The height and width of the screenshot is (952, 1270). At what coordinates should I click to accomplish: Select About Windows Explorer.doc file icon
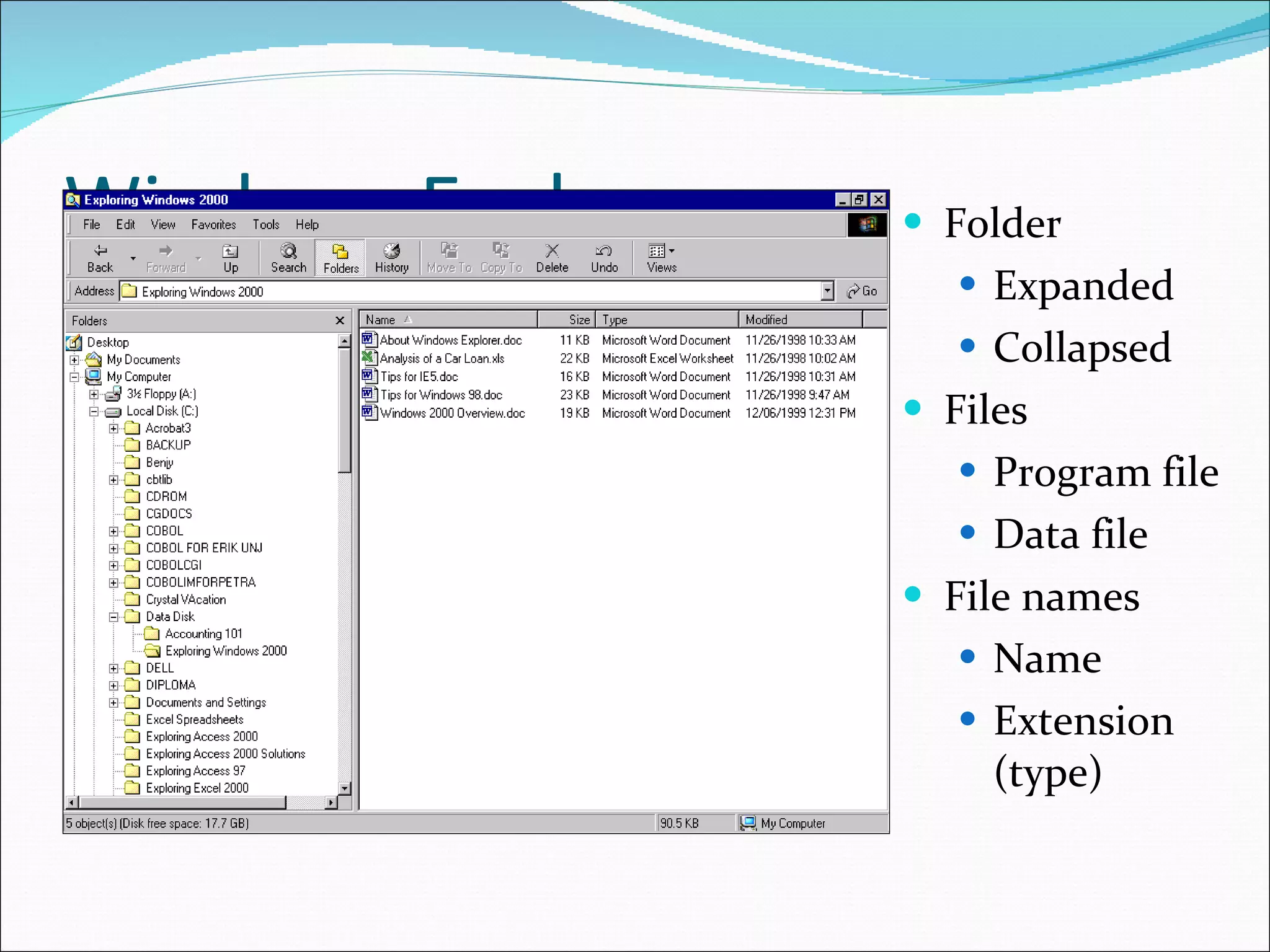370,340
